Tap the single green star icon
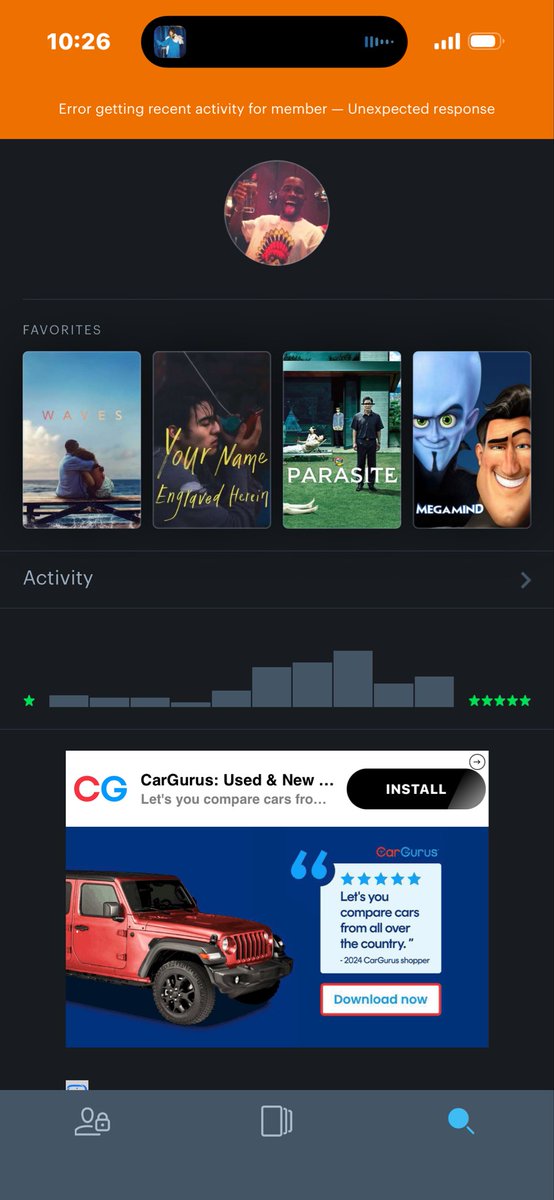Screen dimensions: 554x1200 (x=29, y=700)
